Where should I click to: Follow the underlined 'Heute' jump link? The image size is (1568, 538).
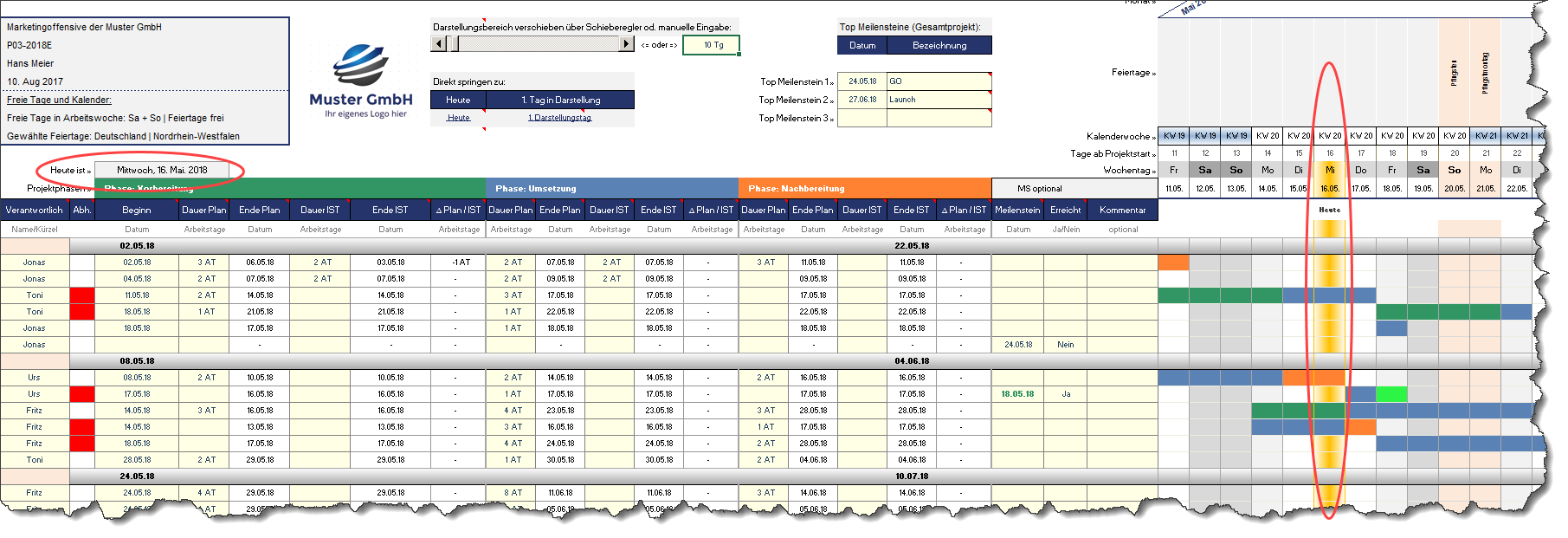pos(458,118)
